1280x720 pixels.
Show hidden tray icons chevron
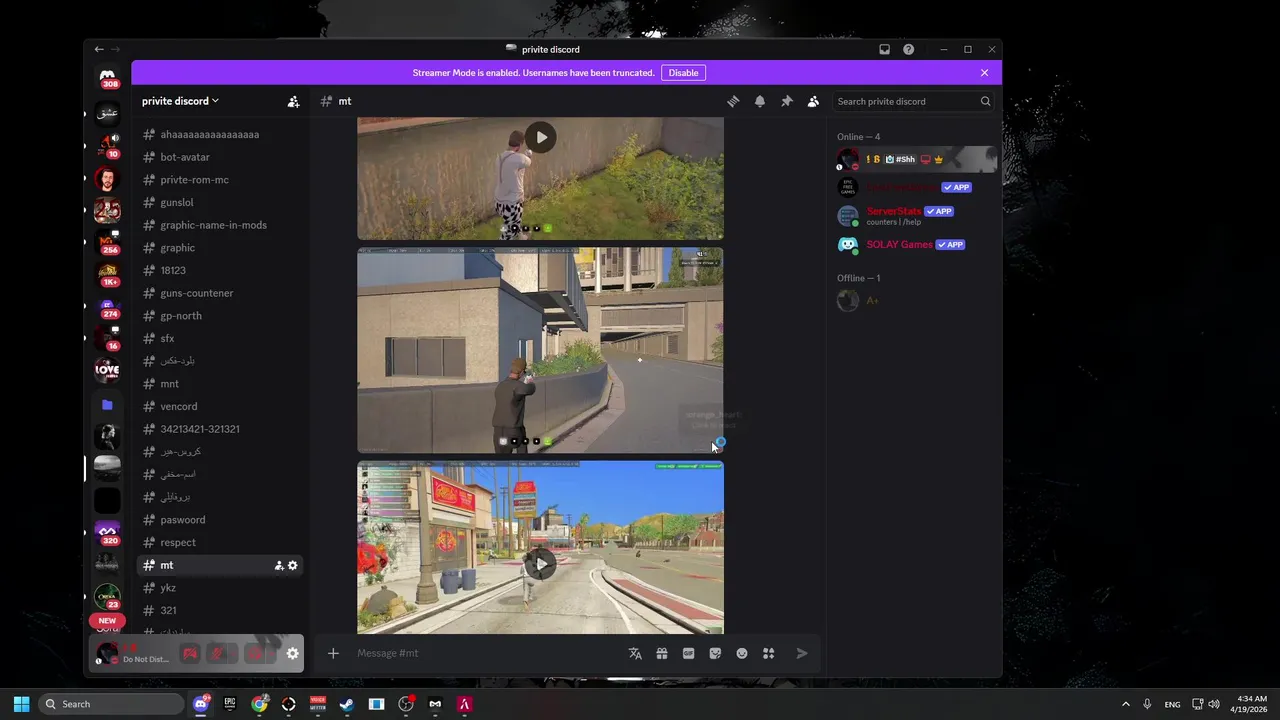pyautogui.click(x=1125, y=704)
